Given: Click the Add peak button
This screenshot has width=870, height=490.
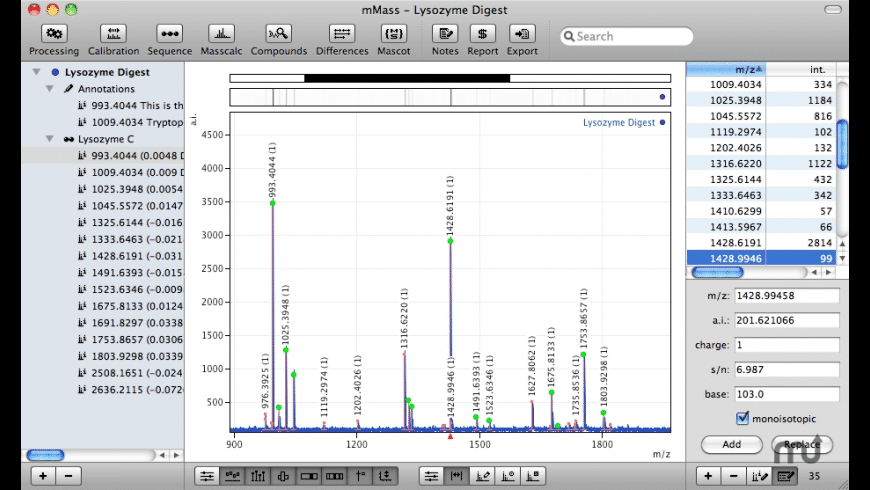Looking at the screenshot, I should point(731,444).
